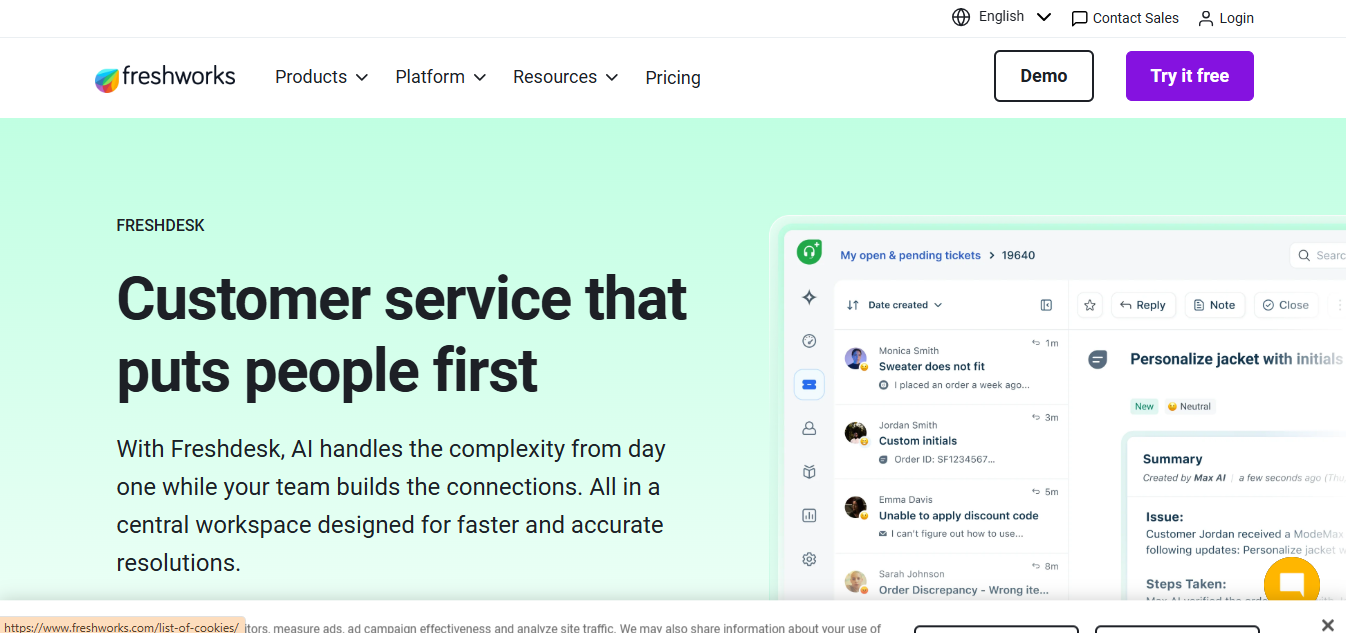Click the sparkle AI icon in sidebar
Image resolution: width=1346 pixels, height=633 pixels.
810,297
